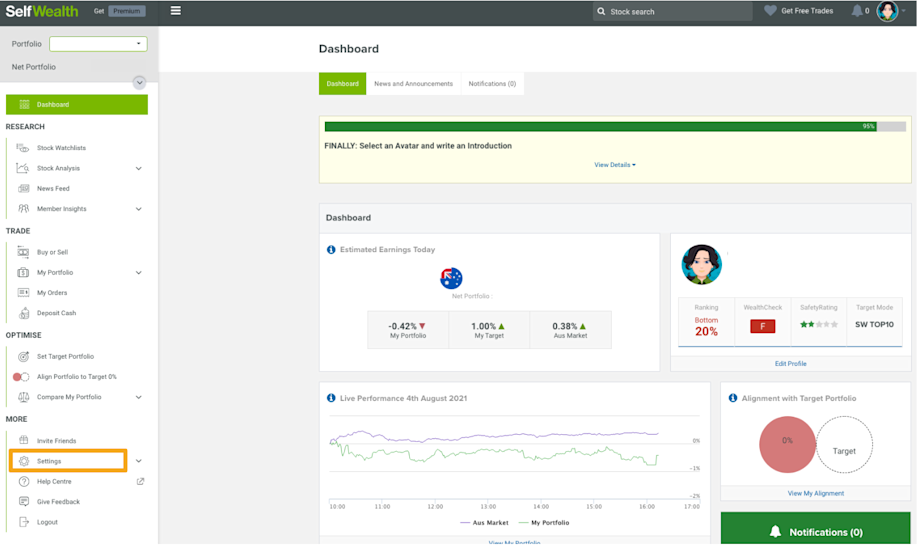Open the notifications bell in top bar

click(857, 11)
